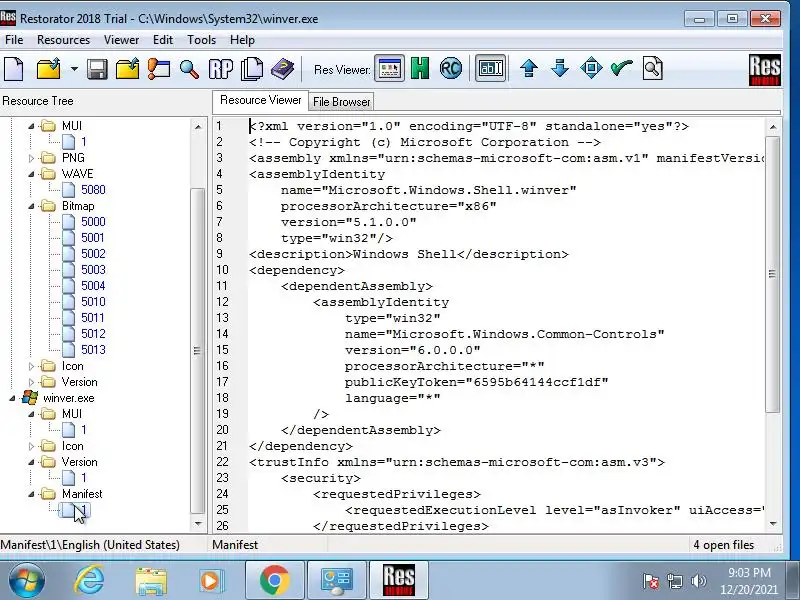Click the Copy pages toolbar icon
The width and height of the screenshot is (800, 600).
click(x=252, y=68)
